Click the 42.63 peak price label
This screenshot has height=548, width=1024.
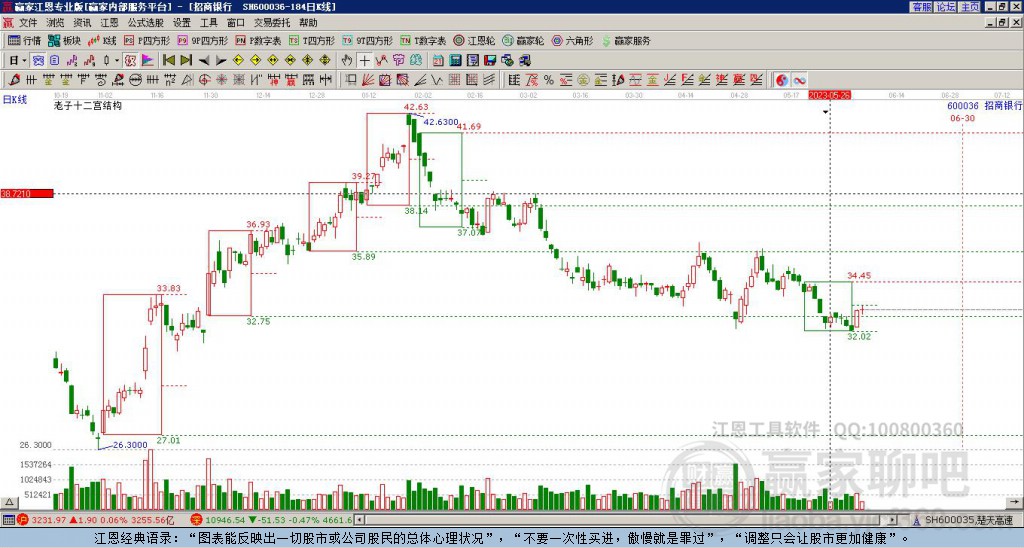[x=416, y=106]
